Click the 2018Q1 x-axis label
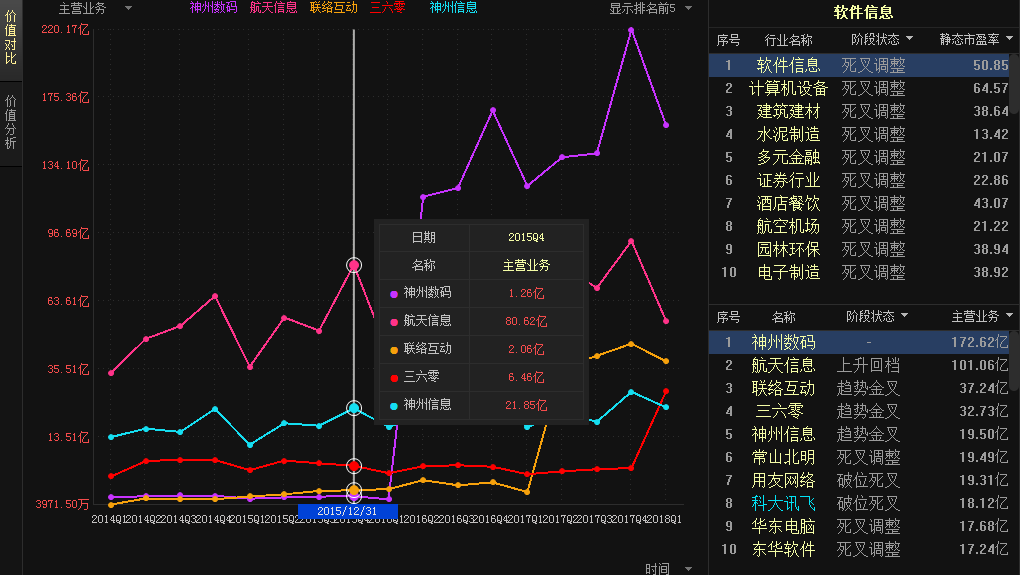The image size is (1020, 575). (x=665, y=519)
